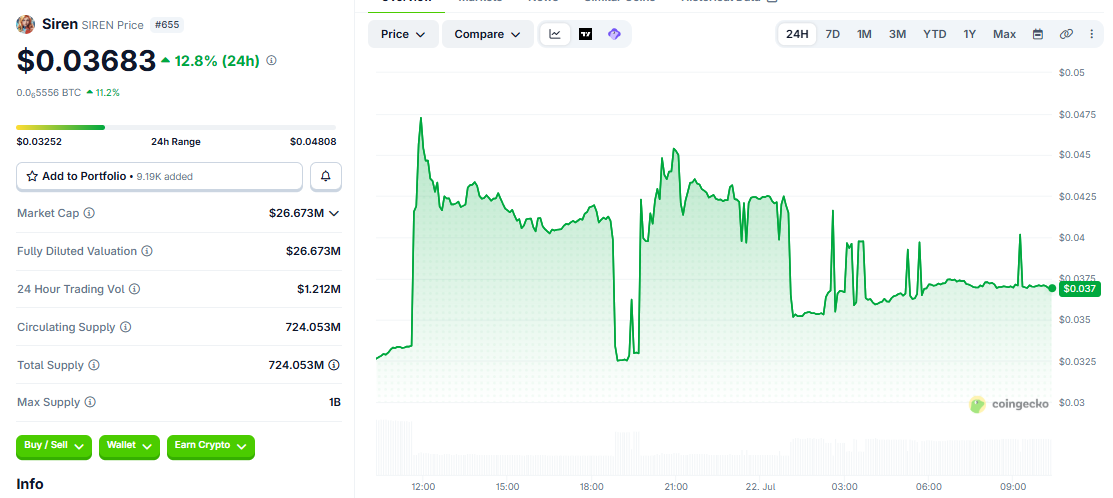The width and height of the screenshot is (1113, 498).
Task: Click the $1.212M trading volume value
Action: click(x=319, y=289)
